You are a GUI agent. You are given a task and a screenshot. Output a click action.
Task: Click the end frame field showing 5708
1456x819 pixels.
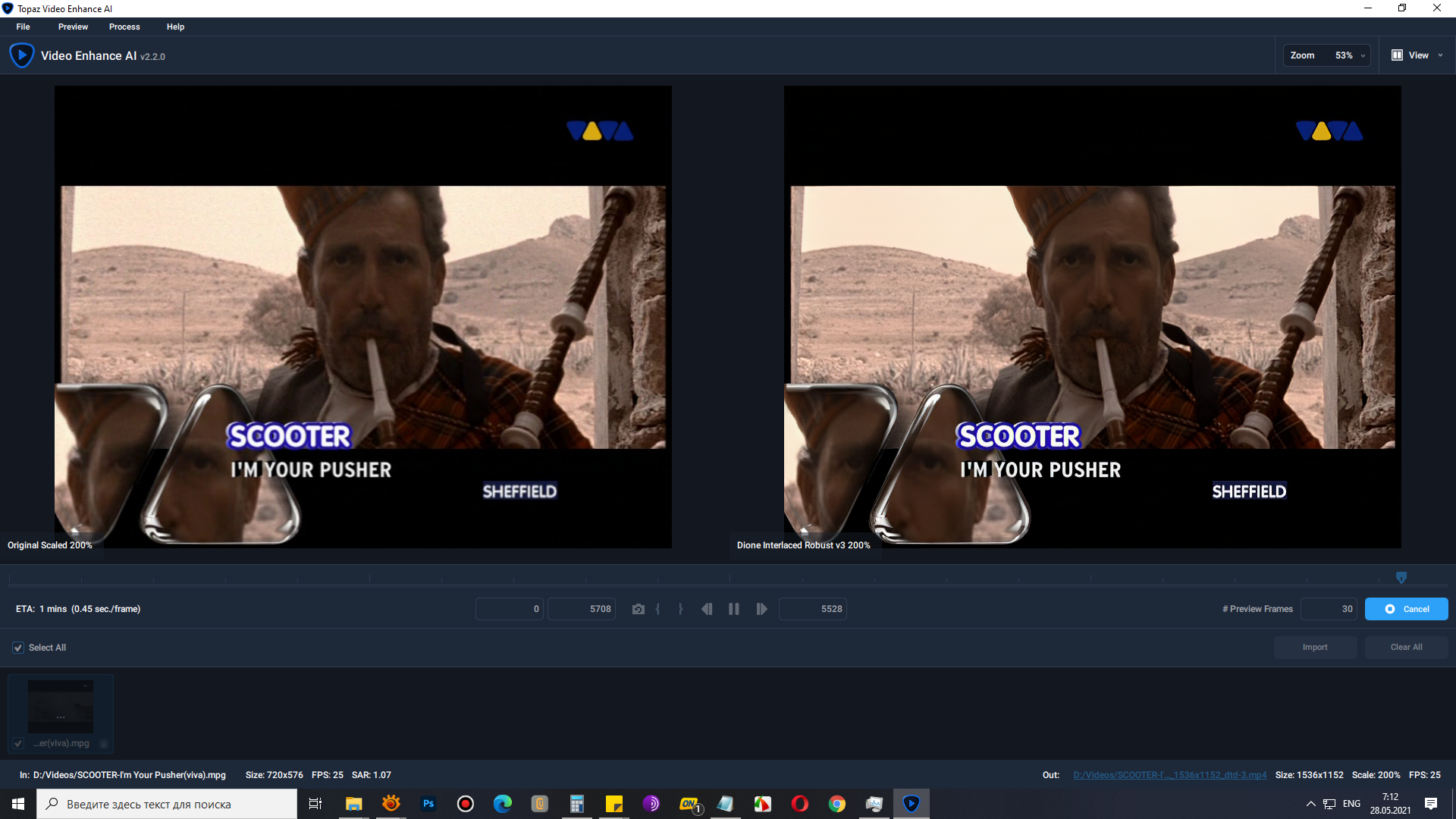point(581,609)
